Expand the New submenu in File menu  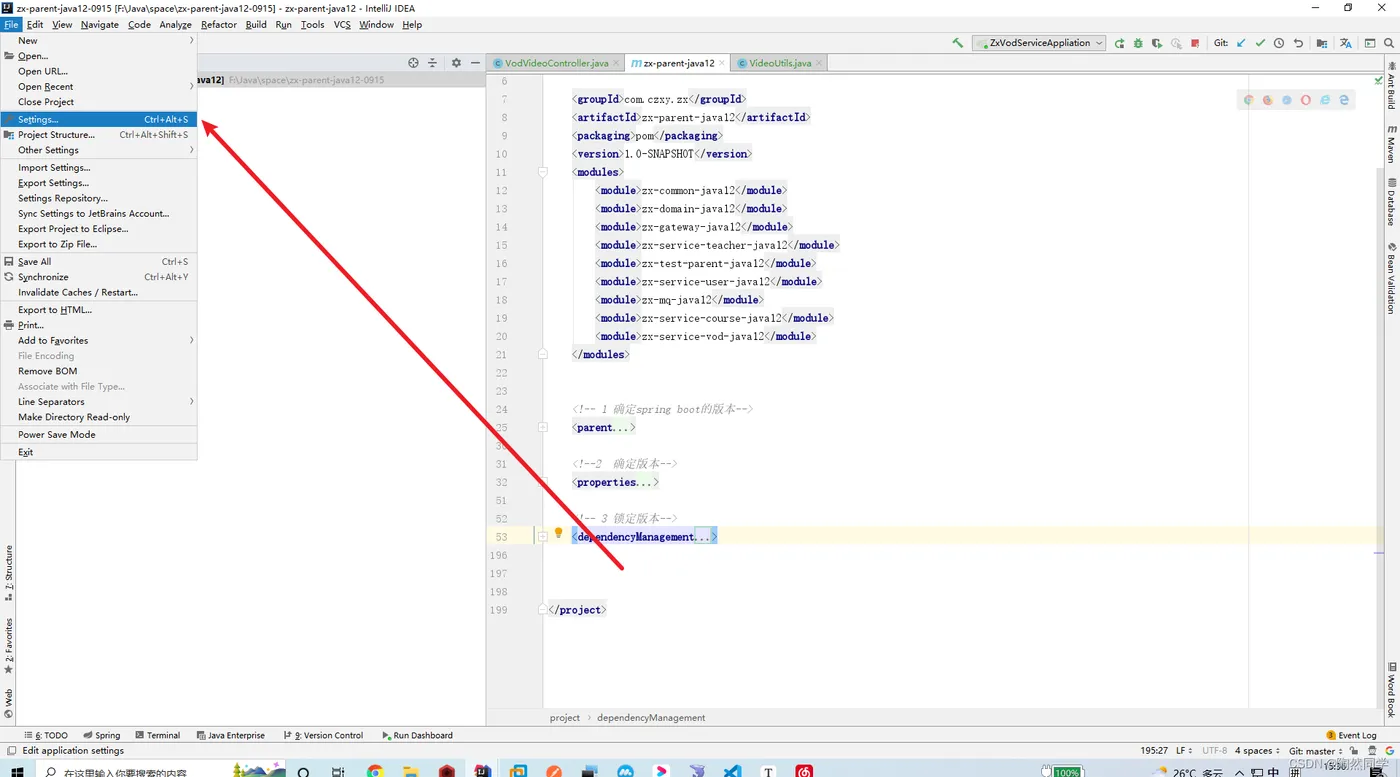99,41
